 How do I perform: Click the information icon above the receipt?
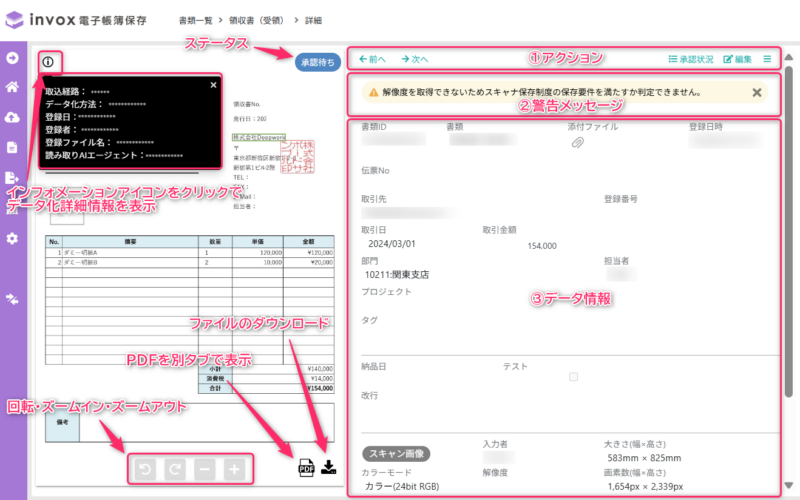point(47,62)
